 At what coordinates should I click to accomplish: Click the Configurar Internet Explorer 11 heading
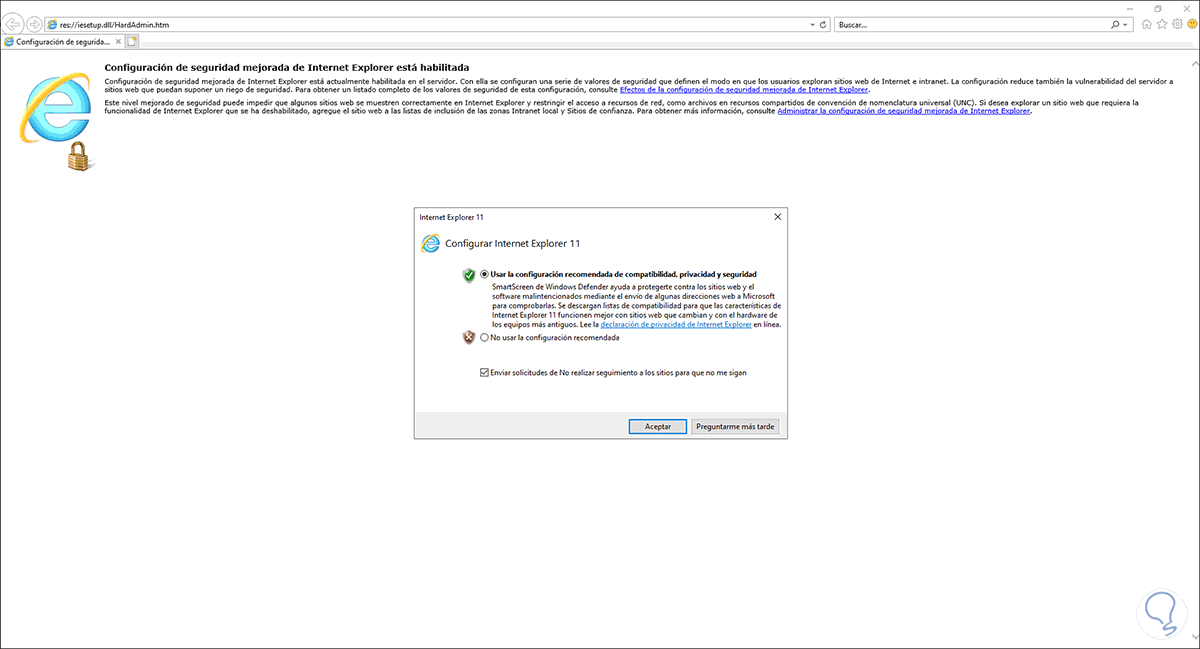[x=512, y=243]
